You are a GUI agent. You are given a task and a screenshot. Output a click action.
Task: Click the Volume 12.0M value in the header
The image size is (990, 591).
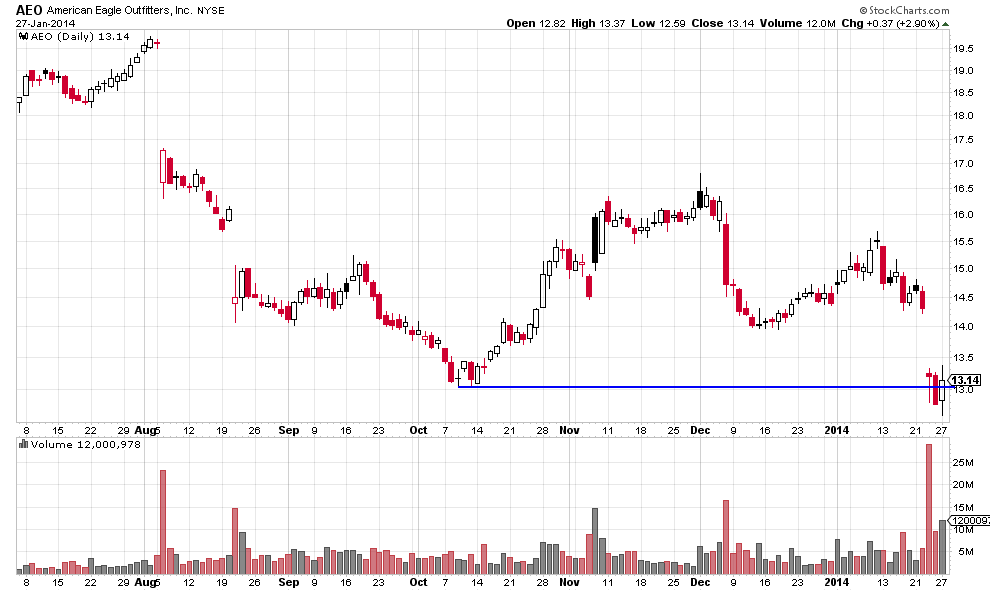[797, 23]
